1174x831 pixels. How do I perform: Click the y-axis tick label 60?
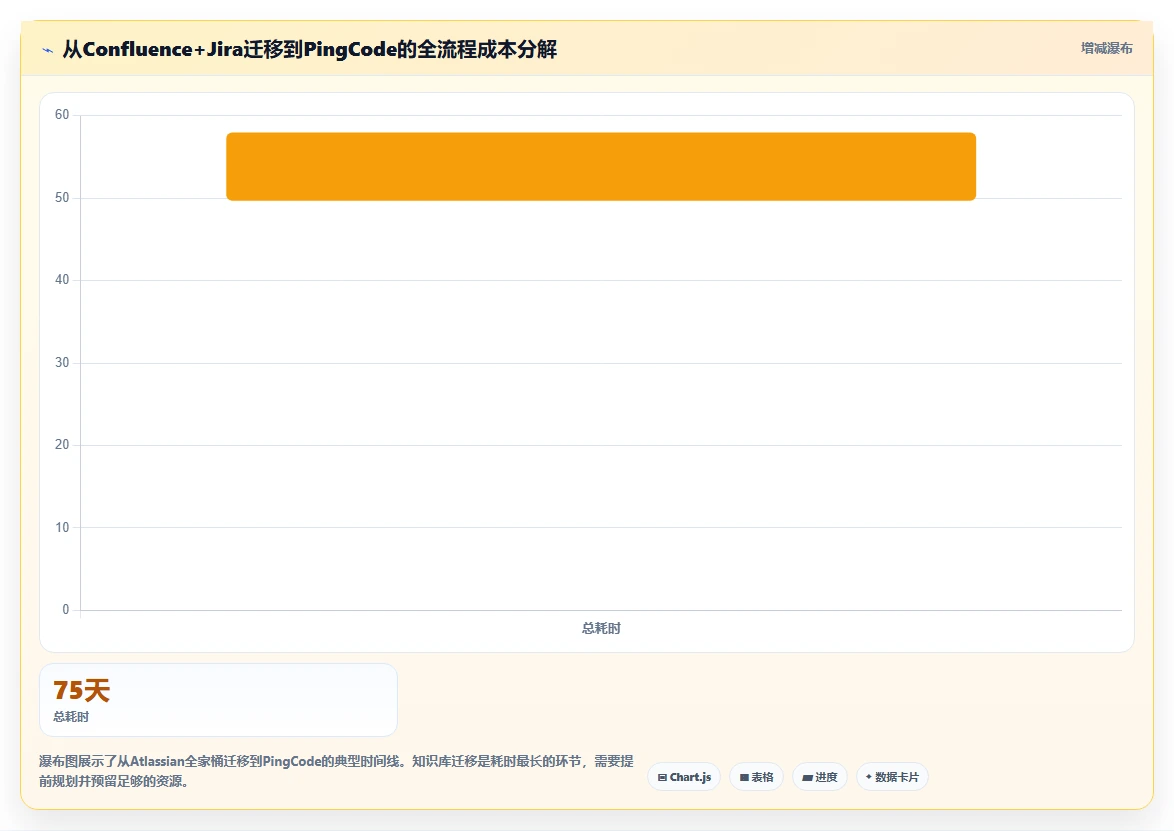coord(62,115)
